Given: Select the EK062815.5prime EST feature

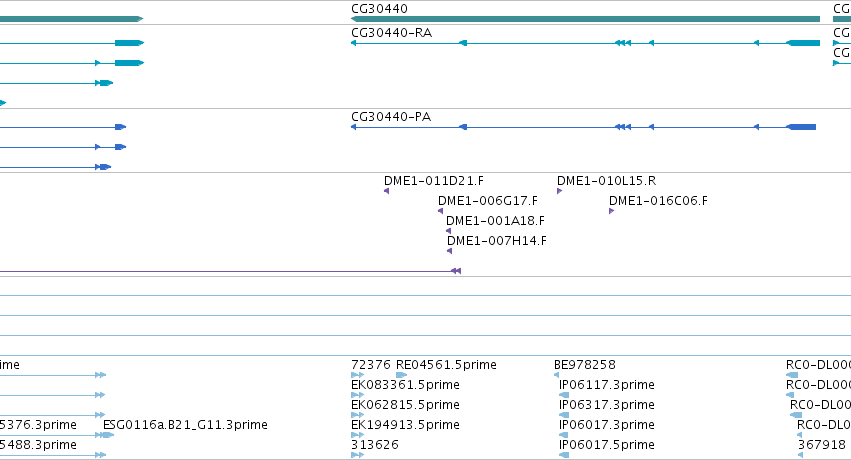Looking at the screenshot, I should (x=357, y=415).
